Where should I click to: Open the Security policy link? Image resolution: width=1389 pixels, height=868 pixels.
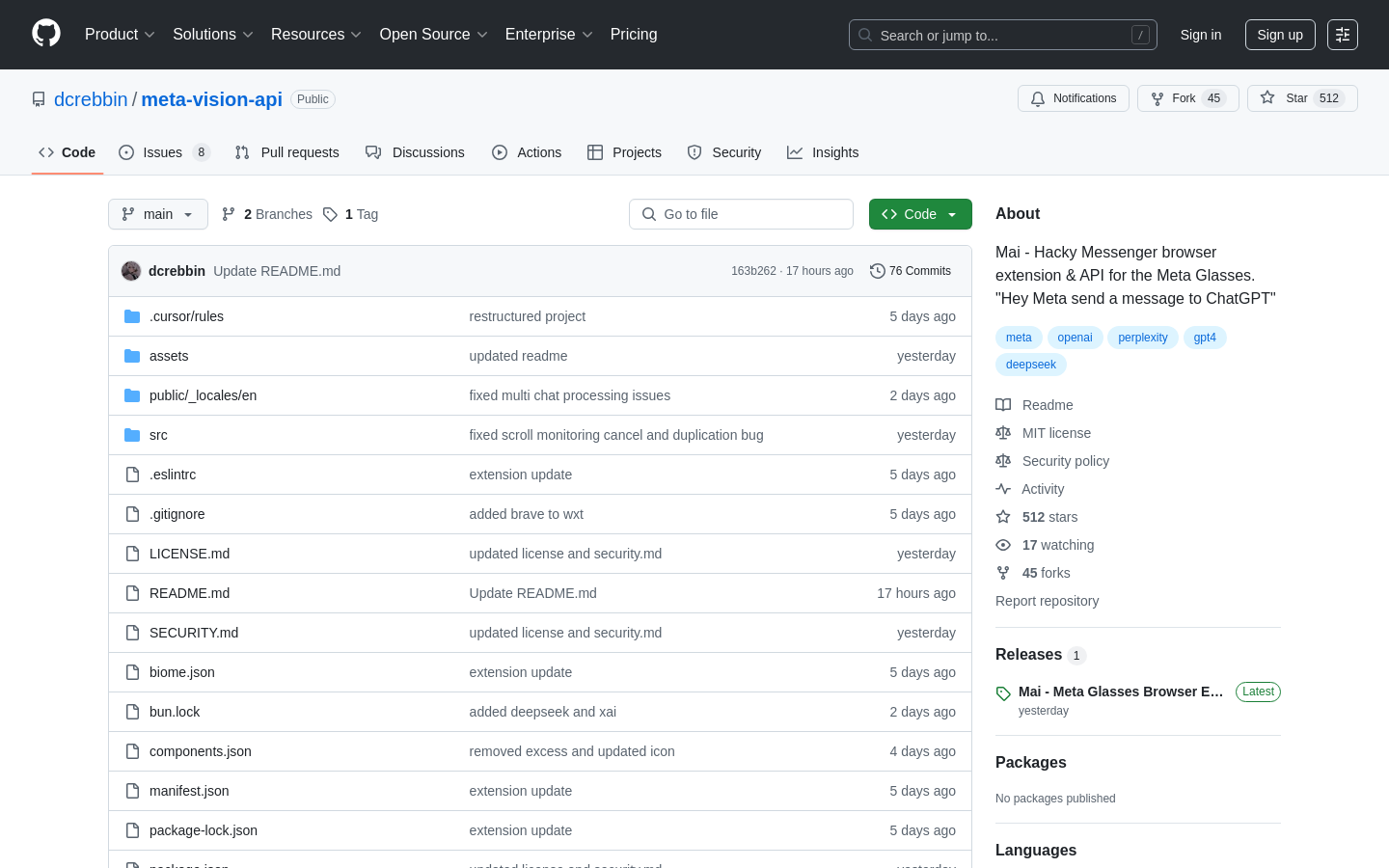[1052, 461]
